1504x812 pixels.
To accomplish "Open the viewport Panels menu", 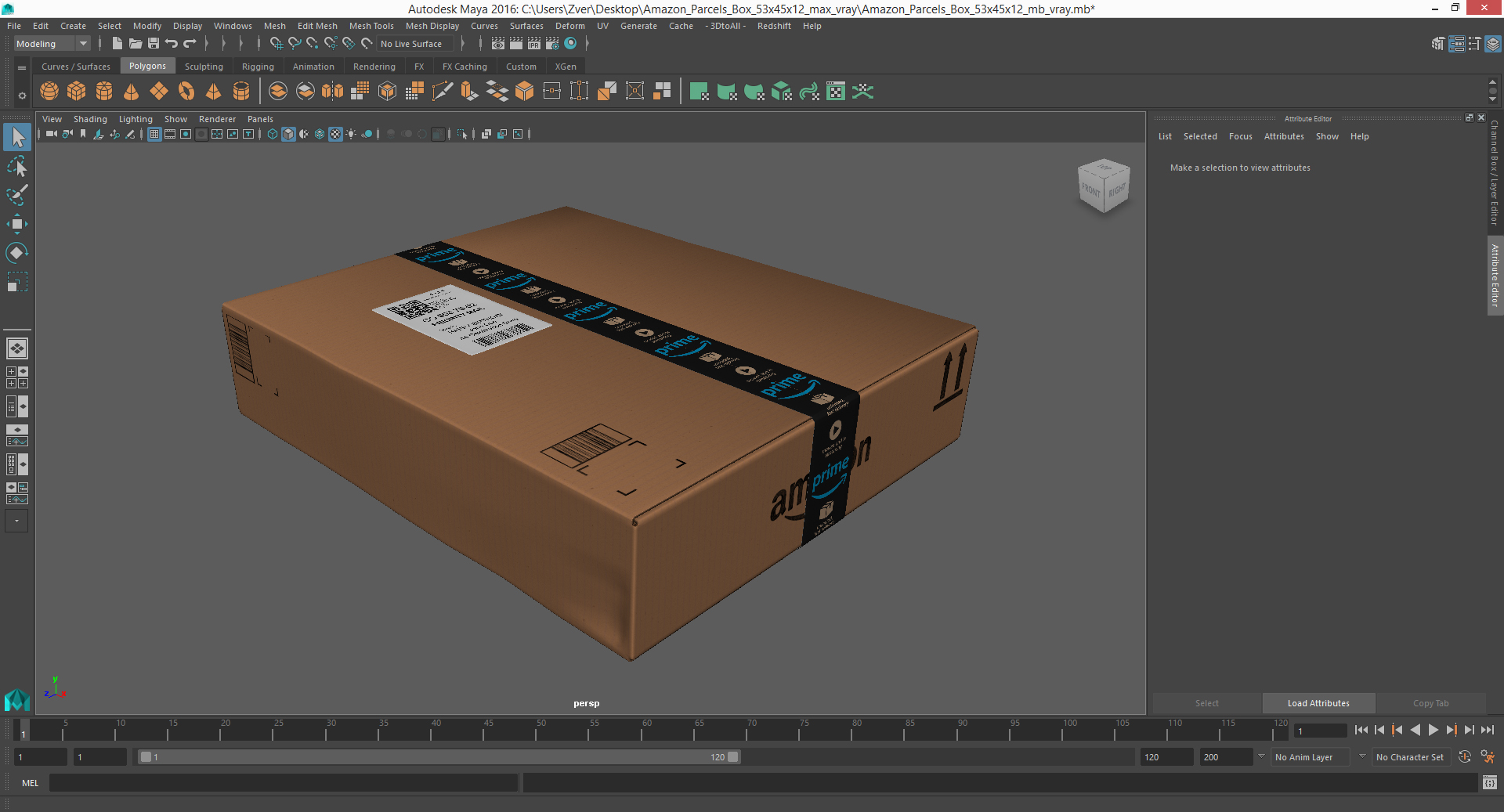I will [x=260, y=119].
